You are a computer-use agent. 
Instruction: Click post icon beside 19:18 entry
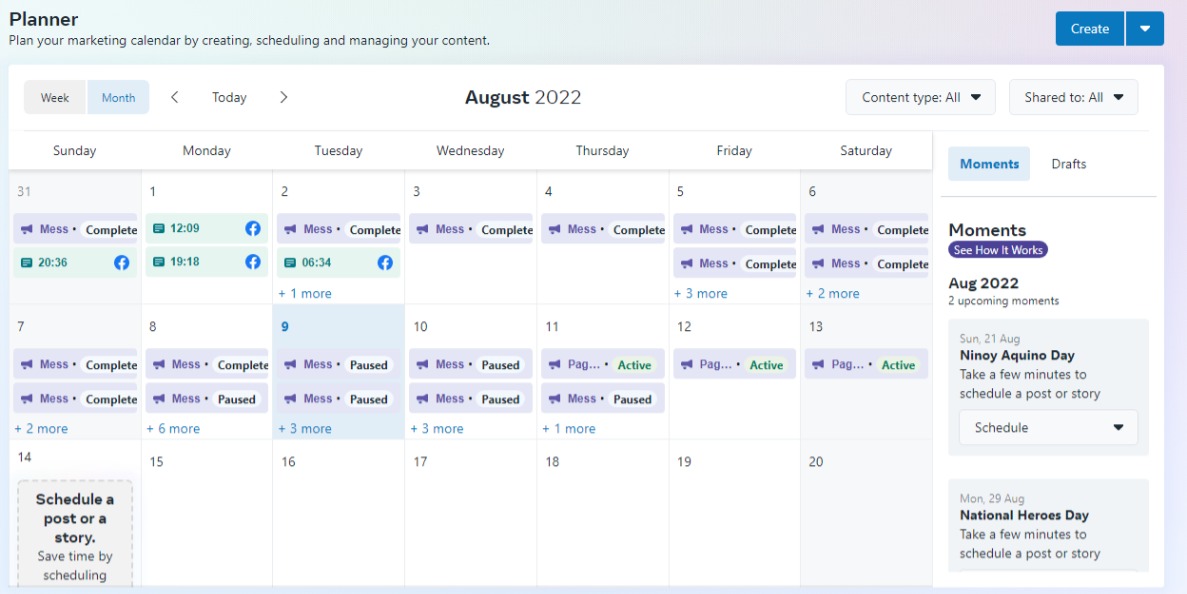[158, 263]
